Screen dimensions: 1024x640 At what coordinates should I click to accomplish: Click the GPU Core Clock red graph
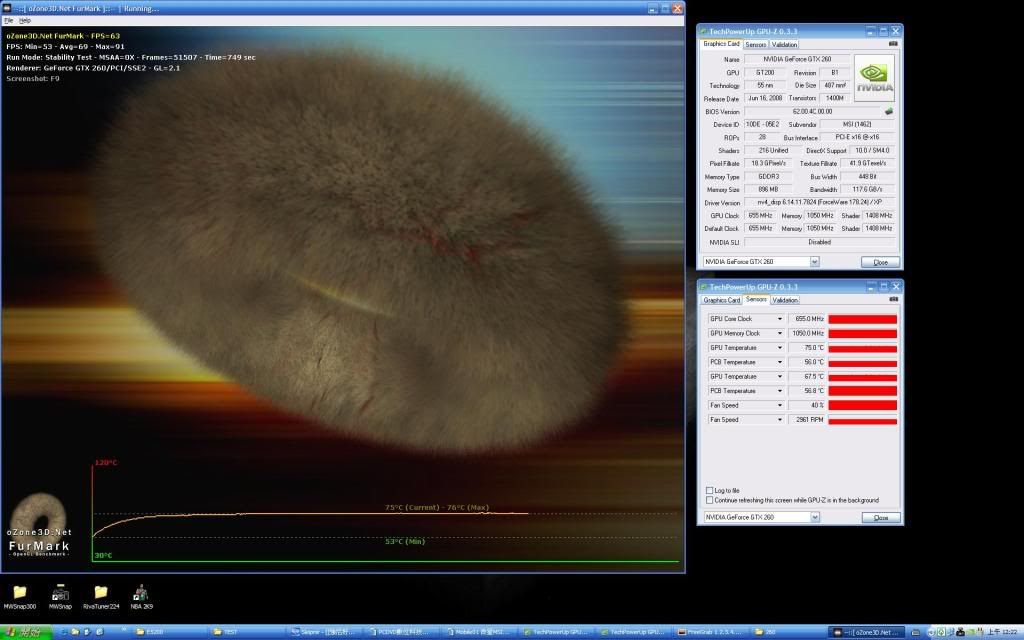point(863,319)
